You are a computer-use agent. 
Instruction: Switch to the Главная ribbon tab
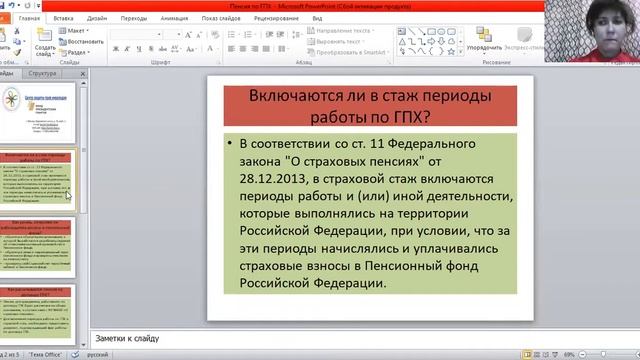pos(29,18)
